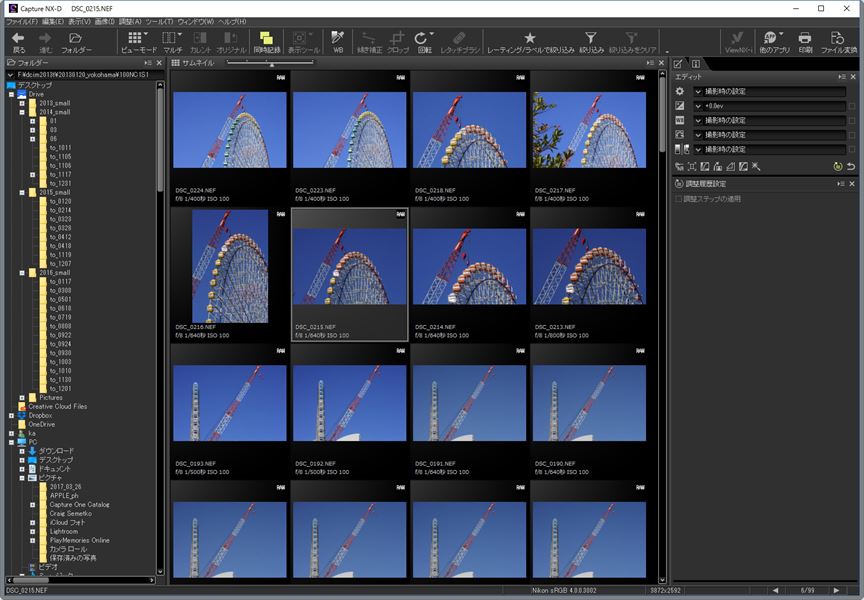
Task: Go to next image arrow in status bar
Action: point(836,590)
